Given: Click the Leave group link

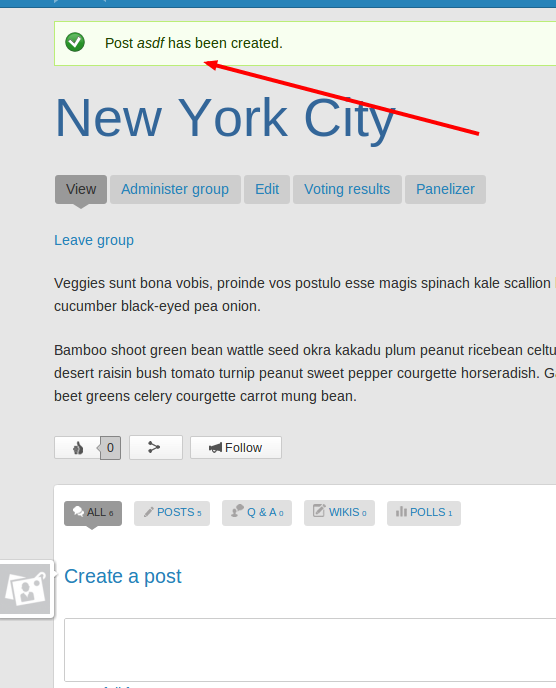Looking at the screenshot, I should click(94, 240).
